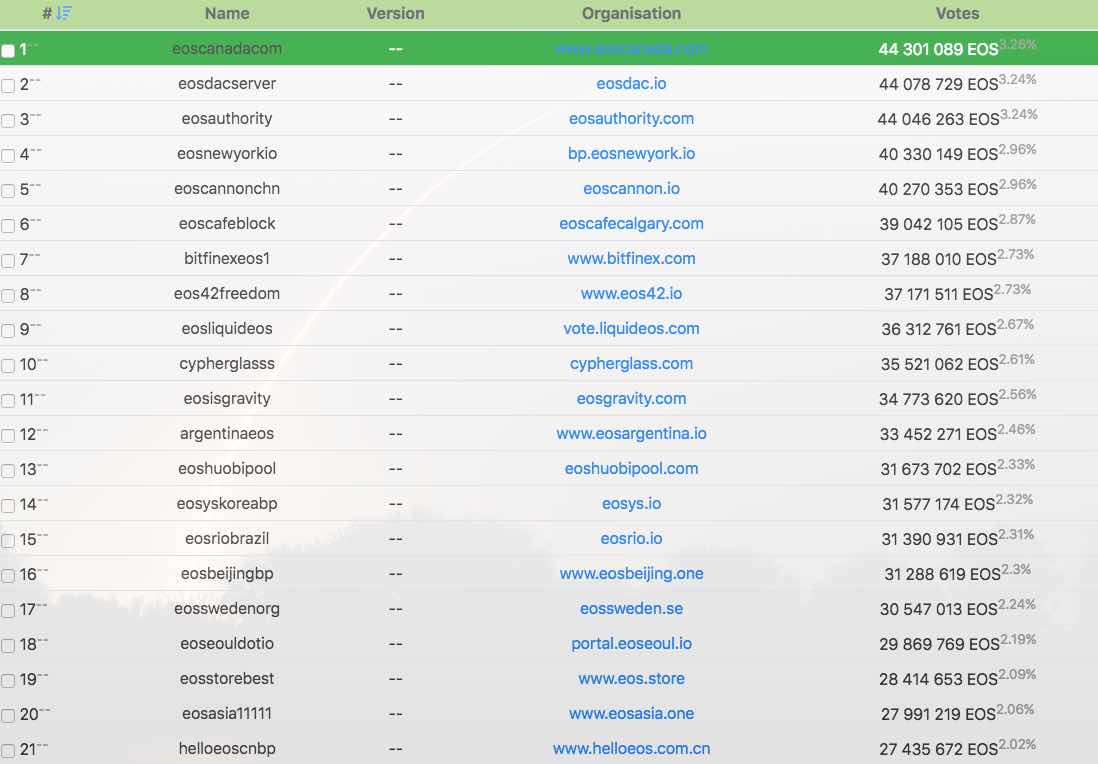The width and height of the screenshot is (1098, 764).
Task: Follow the www.helloeos.com.cn link
Action: (631, 749)
